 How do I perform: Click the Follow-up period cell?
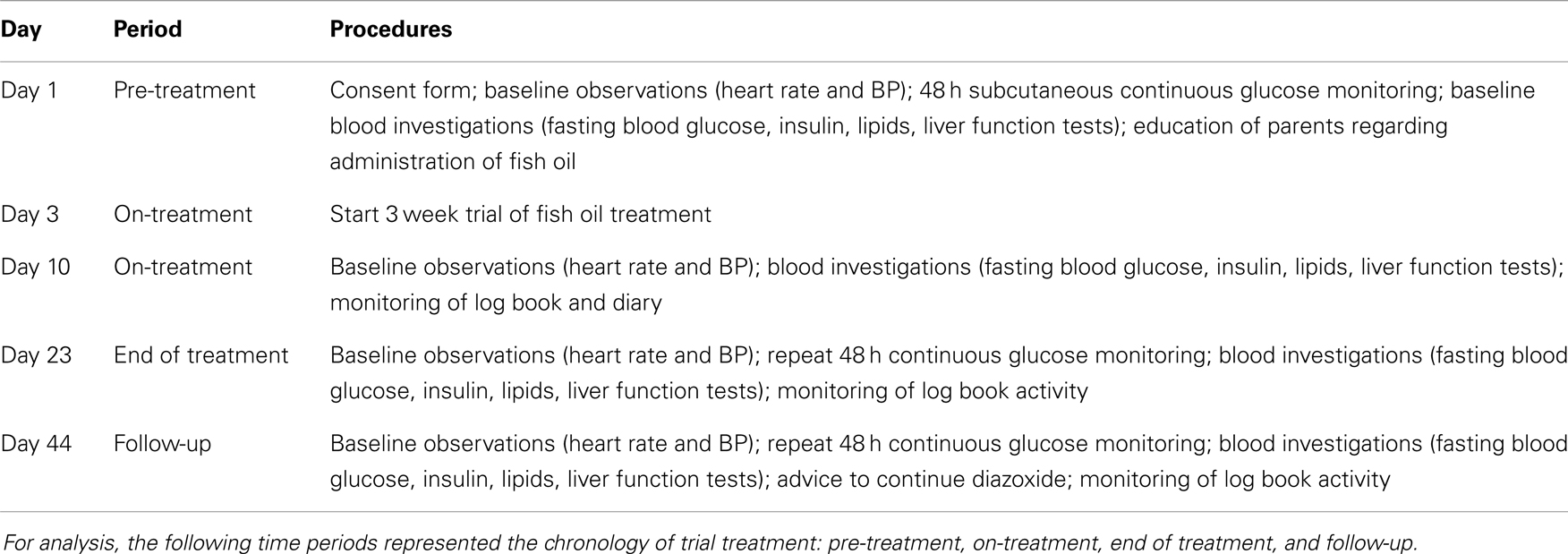point(162,444)
